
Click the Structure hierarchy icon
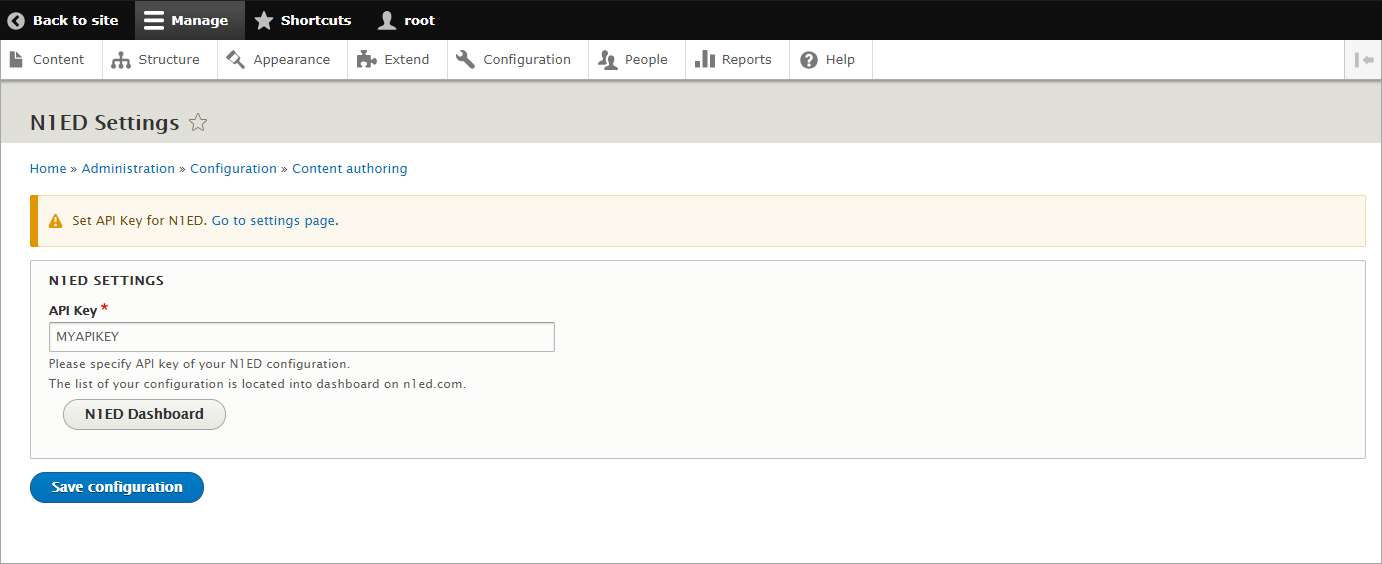click(x=121, y=60)
